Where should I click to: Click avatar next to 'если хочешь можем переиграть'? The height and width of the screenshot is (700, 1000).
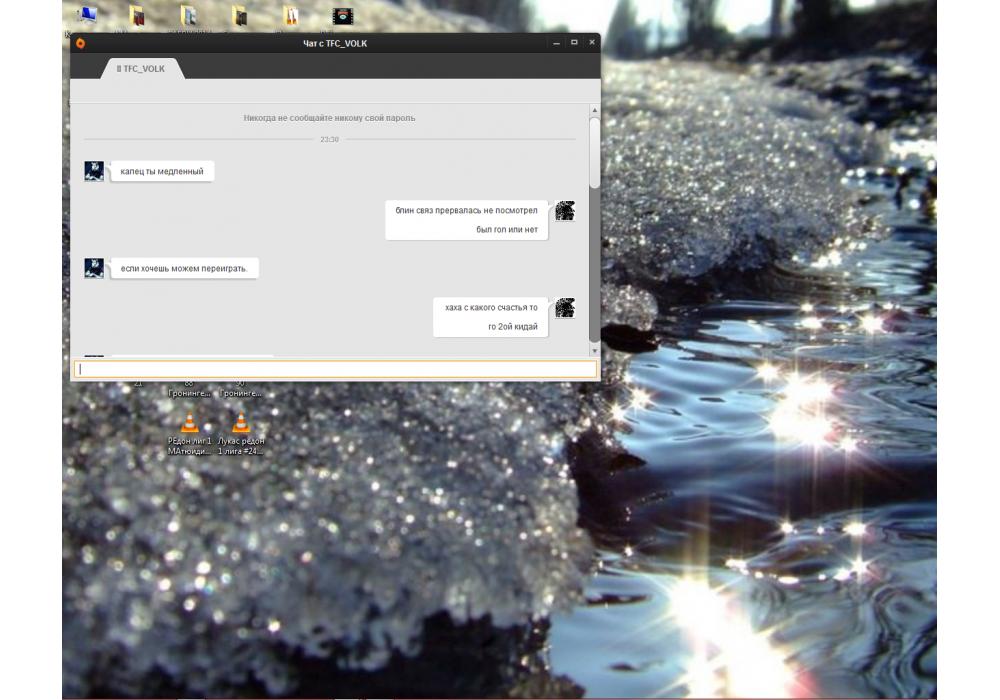pyautogui.click(x=94, y=268)
